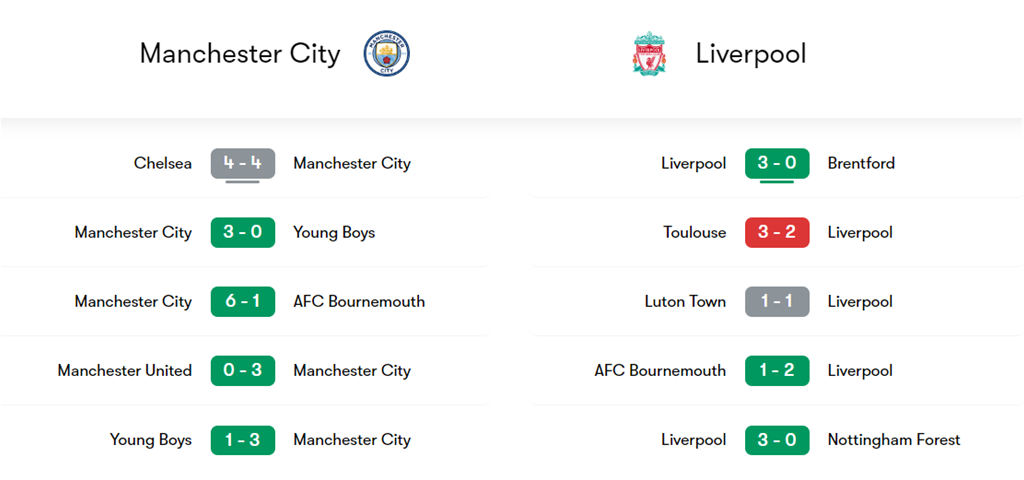Select the Luton Town 1 - 1 score badge

point(777,301)
